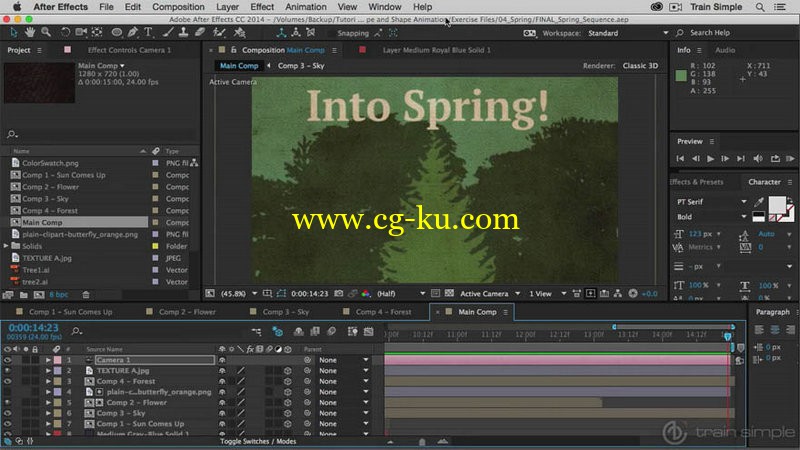
Task: Click the current timecode 0:00:14:23 in timeline
Action: pyautogui.click(x=34, y=328)
